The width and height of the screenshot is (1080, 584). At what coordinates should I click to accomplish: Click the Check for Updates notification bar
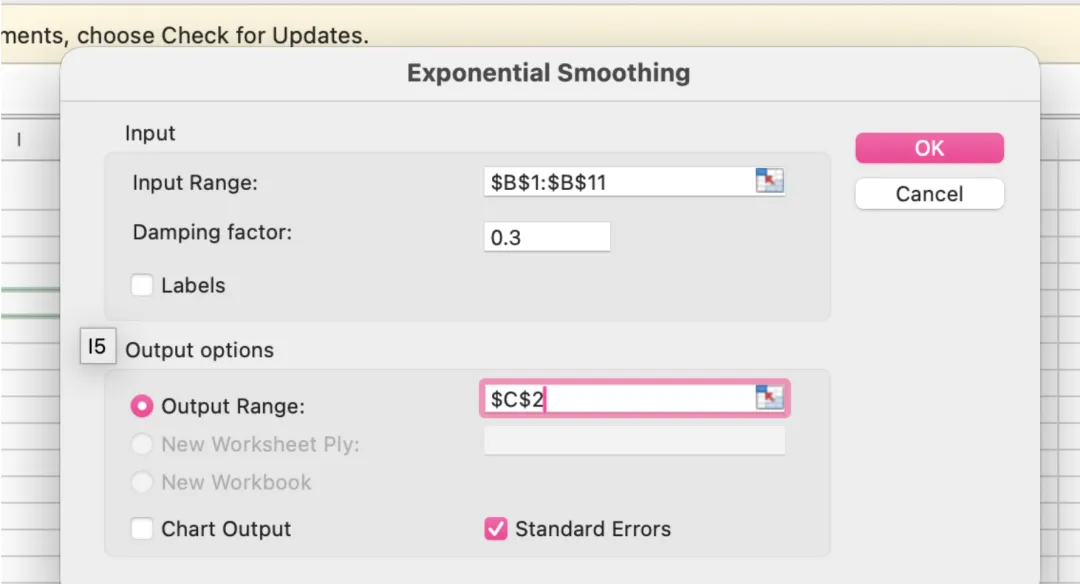coord(200,36)
